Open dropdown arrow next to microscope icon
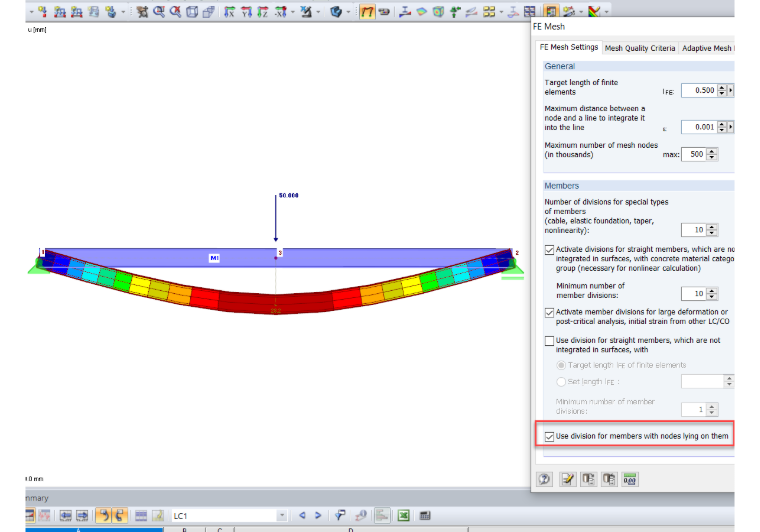Screen dimensions: 760x532 [318, 12]
